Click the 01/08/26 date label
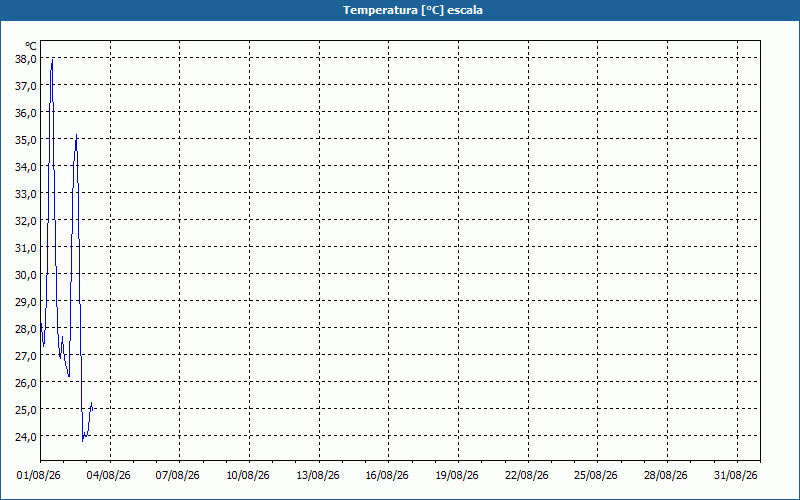The height and width of the screenshot is (500, 800). [39, 476]
